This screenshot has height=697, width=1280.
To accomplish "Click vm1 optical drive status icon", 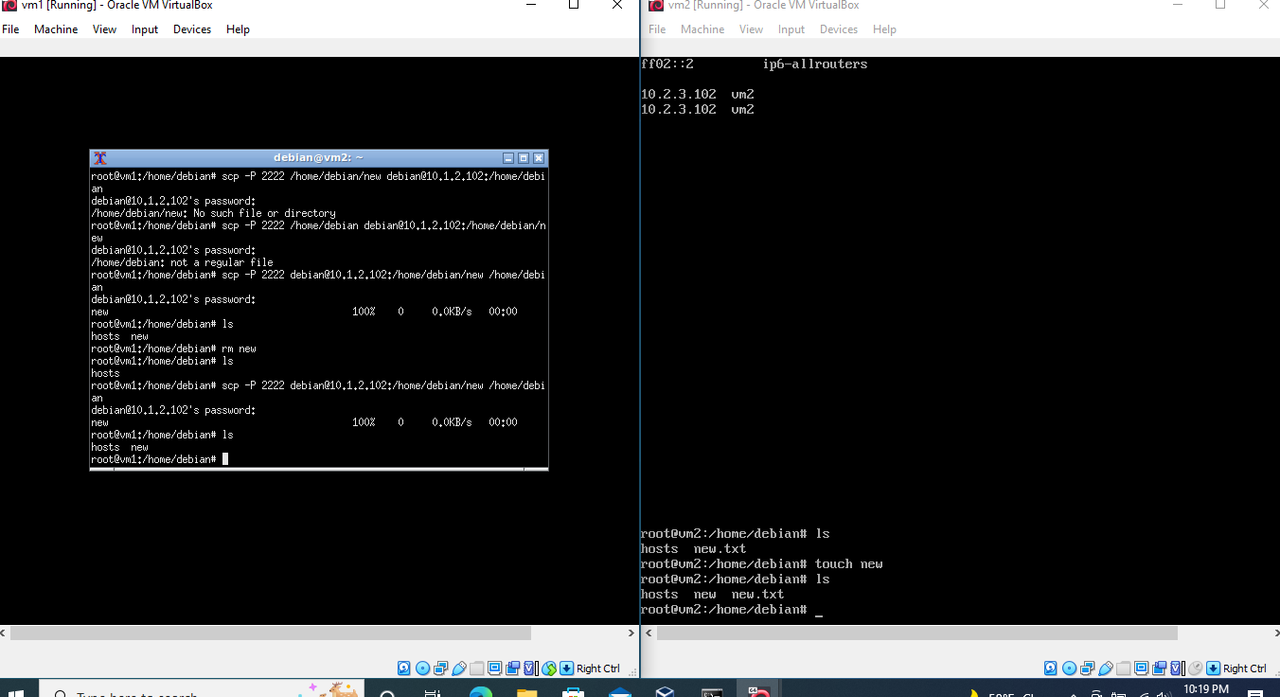I will (423, 668).
